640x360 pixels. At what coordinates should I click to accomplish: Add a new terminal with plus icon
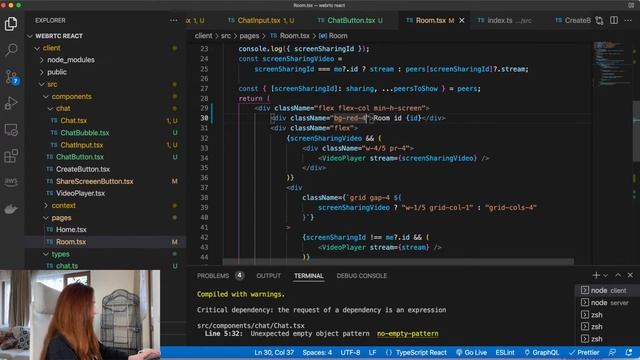[x=596, y=276]
